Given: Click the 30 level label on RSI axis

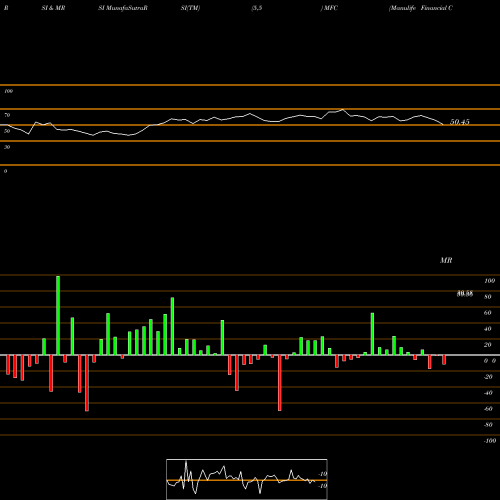Looking at the screenshot, I should click(7, 147).
